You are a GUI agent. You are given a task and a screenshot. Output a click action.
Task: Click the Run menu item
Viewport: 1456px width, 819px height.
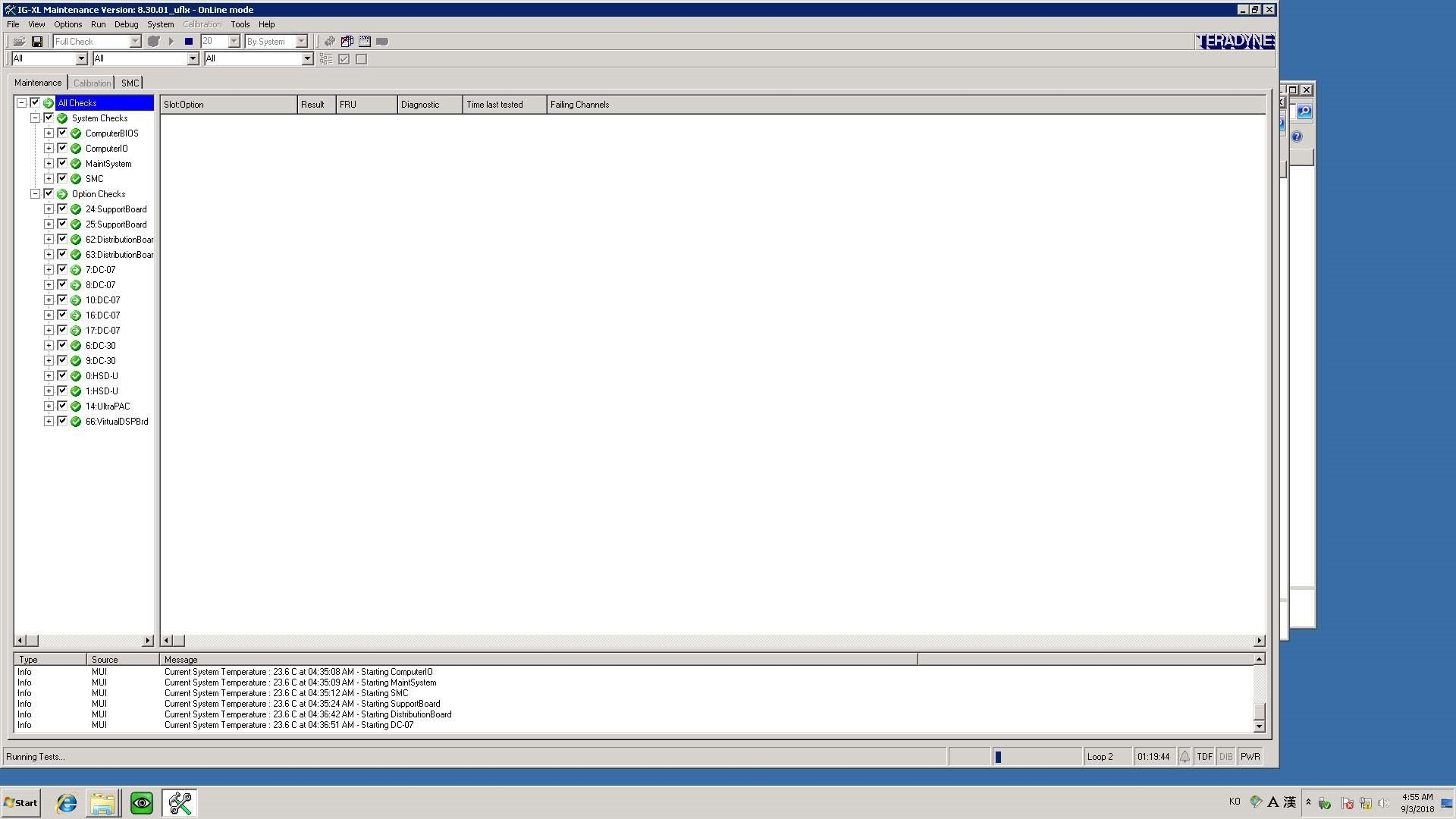(x=98, y=24)
